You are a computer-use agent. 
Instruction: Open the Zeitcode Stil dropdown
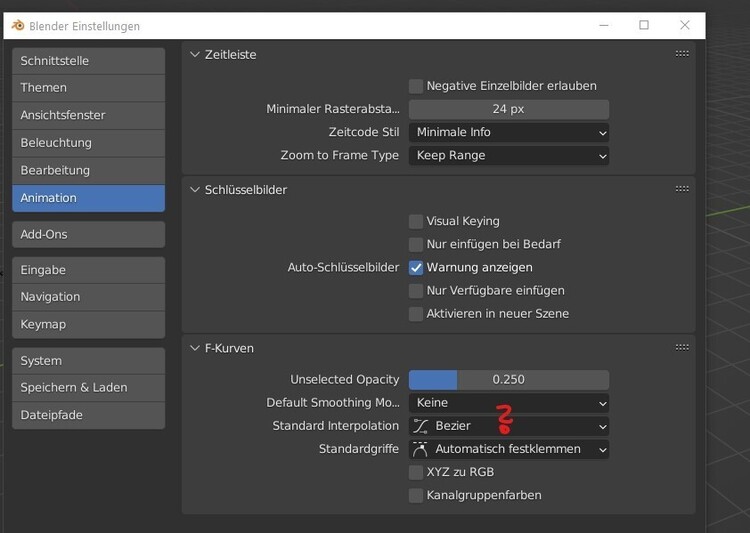pos(508,132)
